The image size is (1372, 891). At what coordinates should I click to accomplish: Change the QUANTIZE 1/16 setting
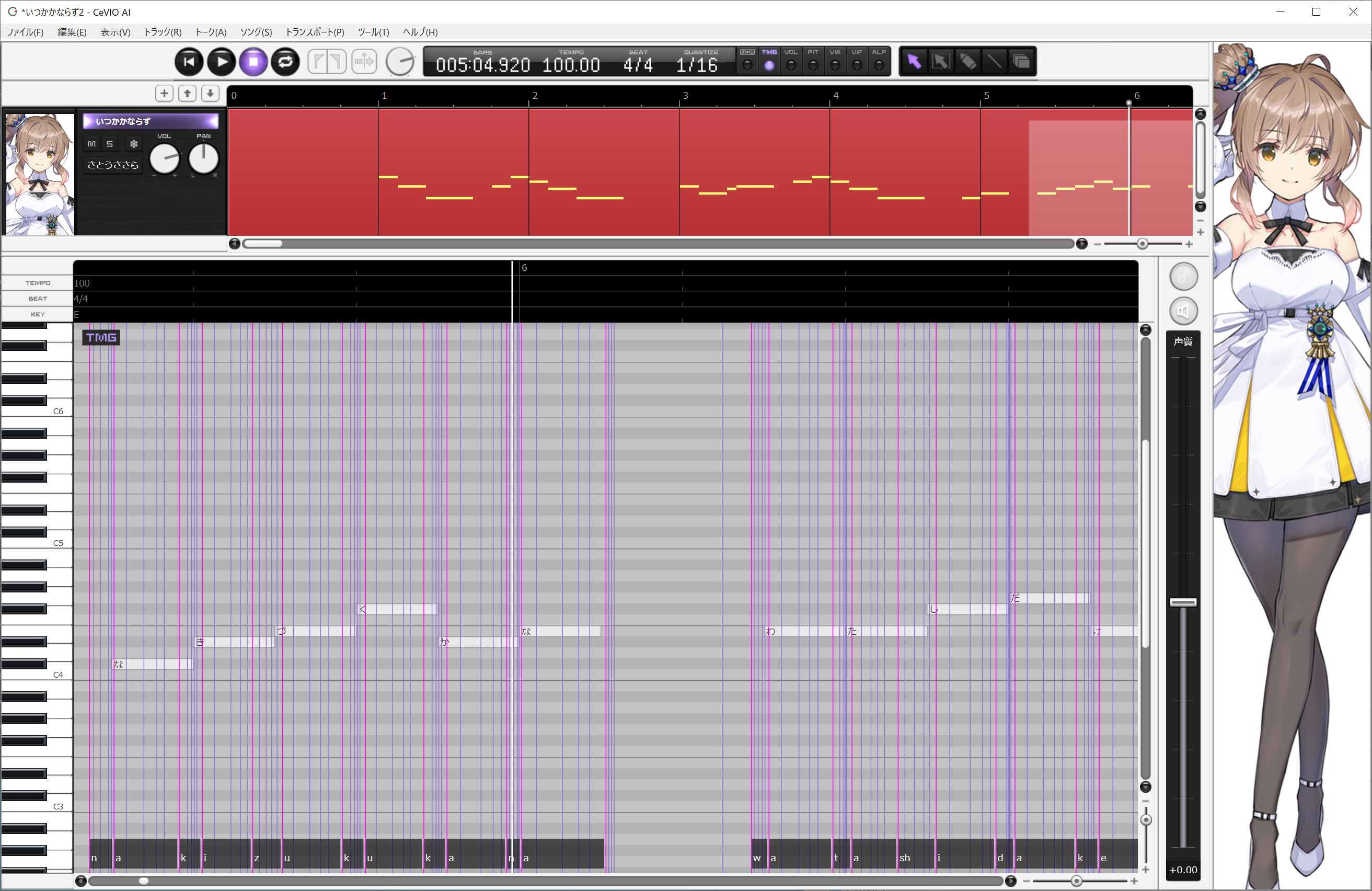(x=697, y=65)
